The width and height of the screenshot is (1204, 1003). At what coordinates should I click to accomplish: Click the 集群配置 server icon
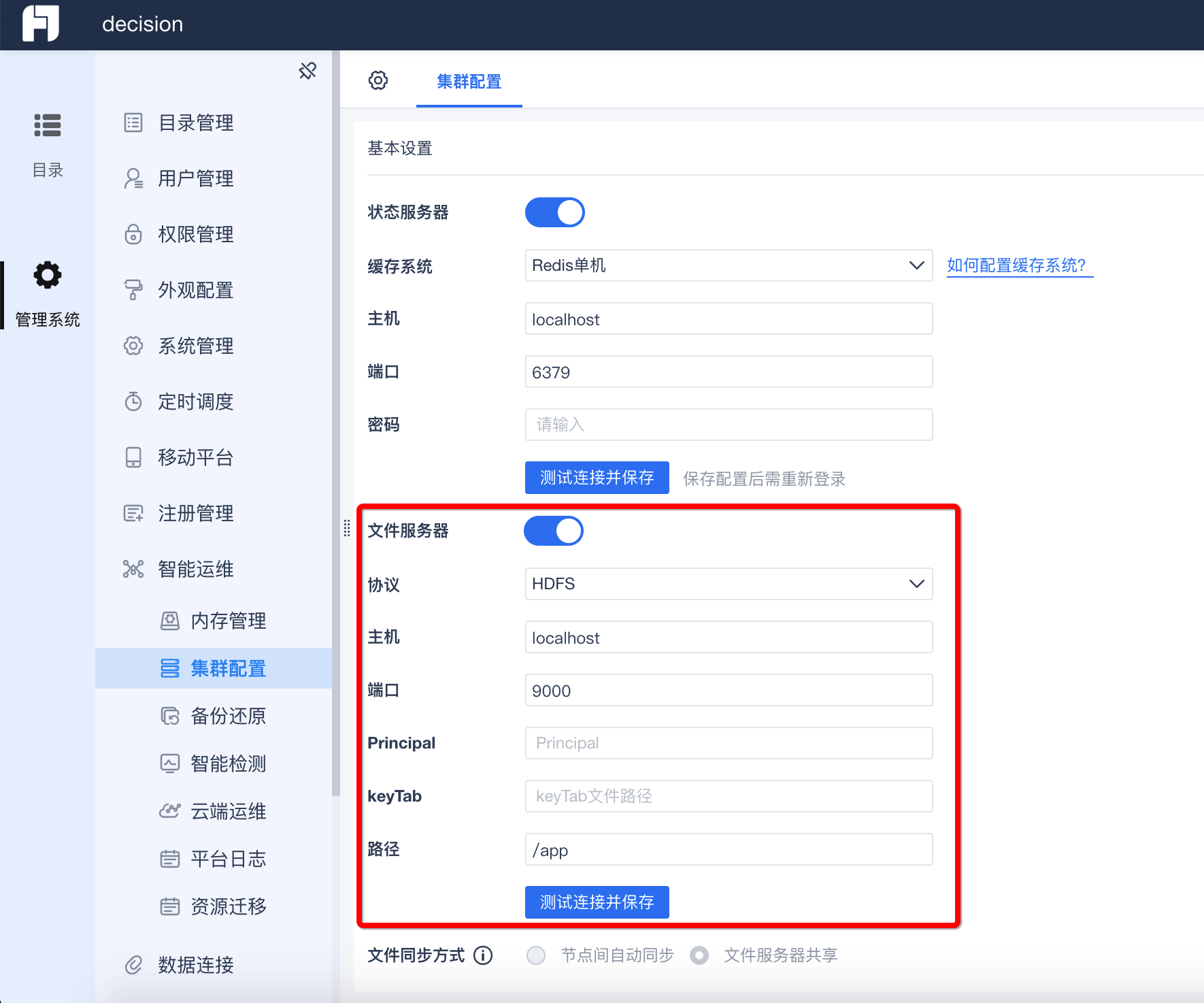(170, 668)
